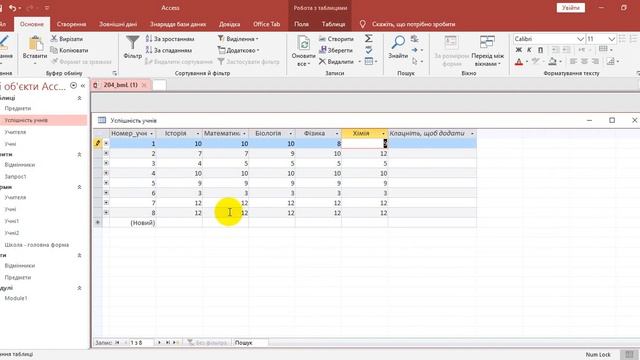Center text alignment in the ribbon
The width and height of the screenshot is (640, 360).
(584, 61)
